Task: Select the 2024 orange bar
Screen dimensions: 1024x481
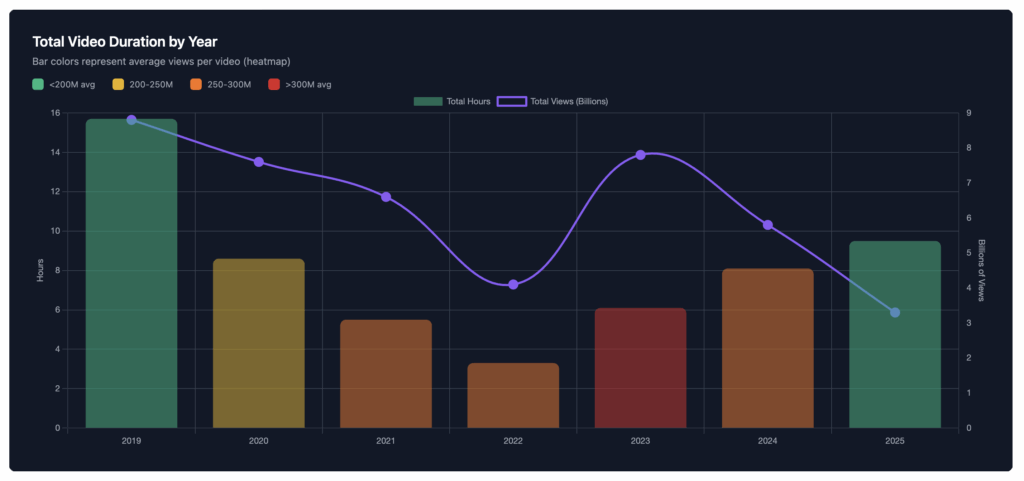Action: pos(767,348)
